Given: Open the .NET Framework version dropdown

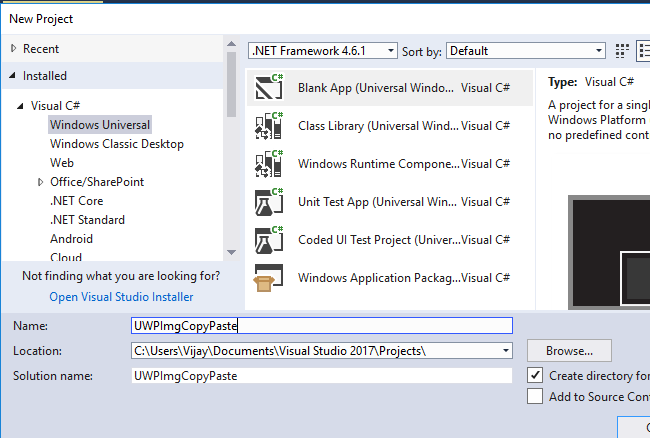Looking at the screenshot, I should [323, 50].
